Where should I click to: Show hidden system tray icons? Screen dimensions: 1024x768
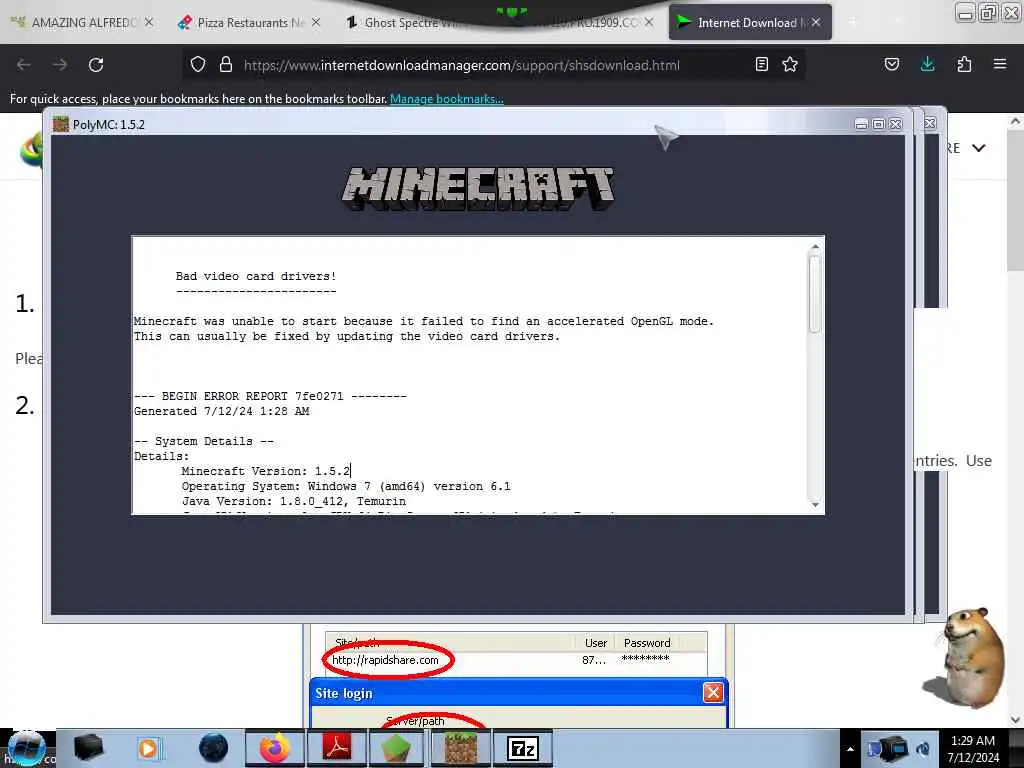click(x=850, y=749)
